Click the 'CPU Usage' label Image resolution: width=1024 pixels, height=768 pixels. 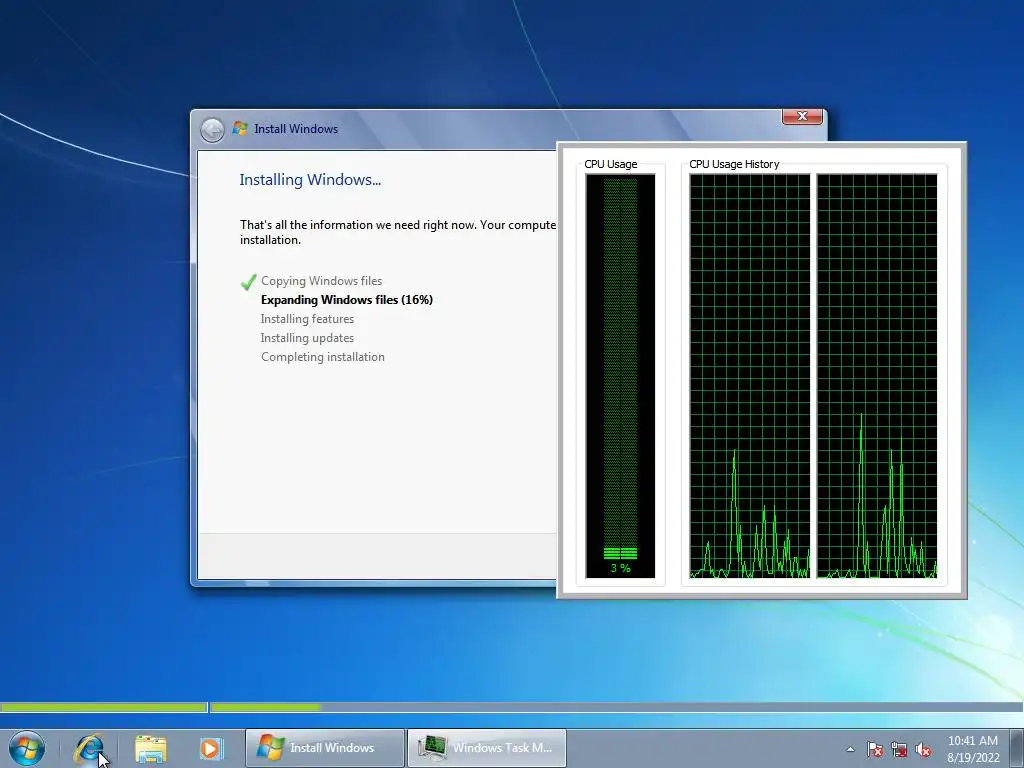[611, 164]
